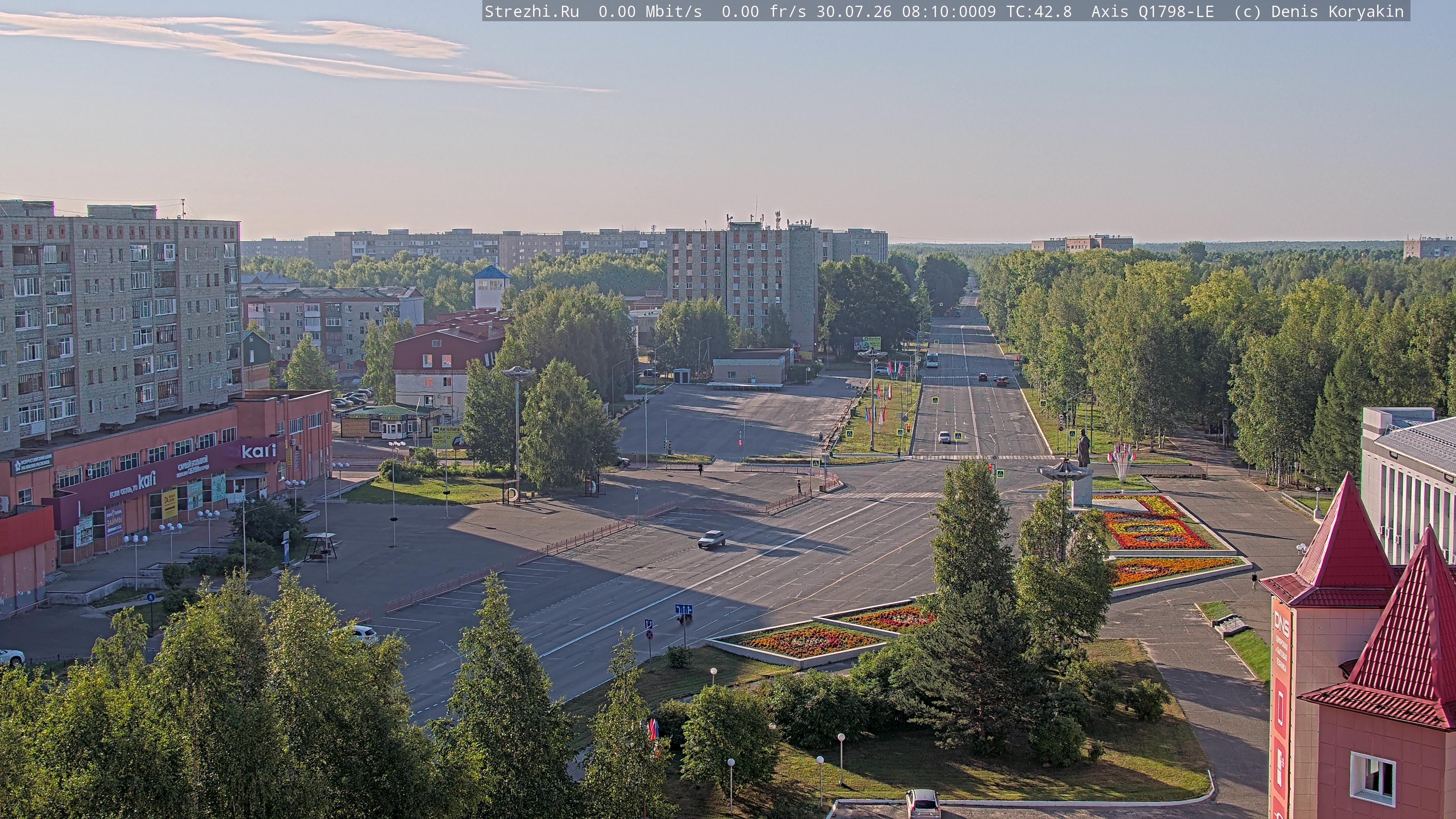
Task: Click the "TC:42.8" temperature value
Action: 1039,12
